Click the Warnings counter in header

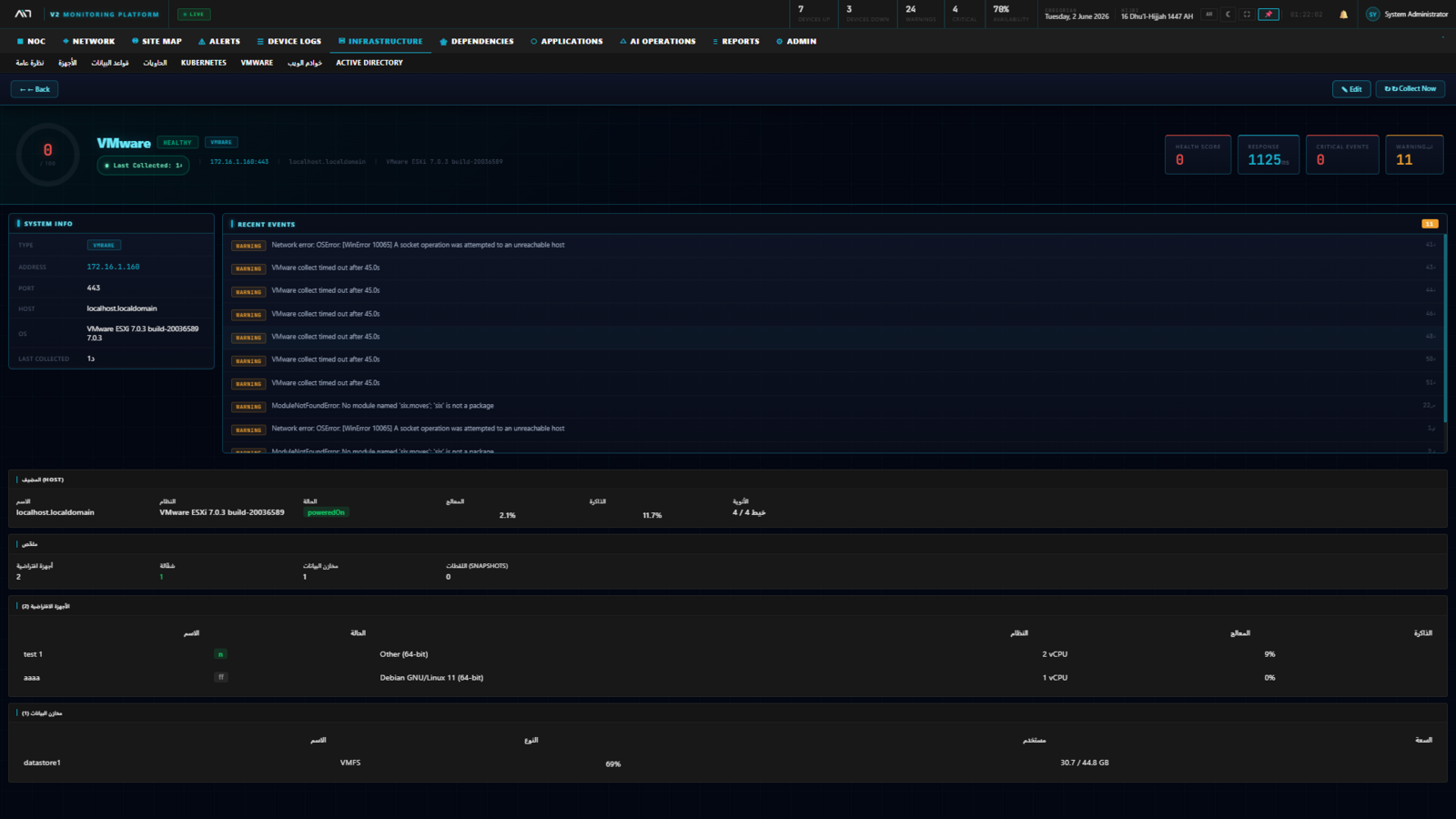[920, 14]
